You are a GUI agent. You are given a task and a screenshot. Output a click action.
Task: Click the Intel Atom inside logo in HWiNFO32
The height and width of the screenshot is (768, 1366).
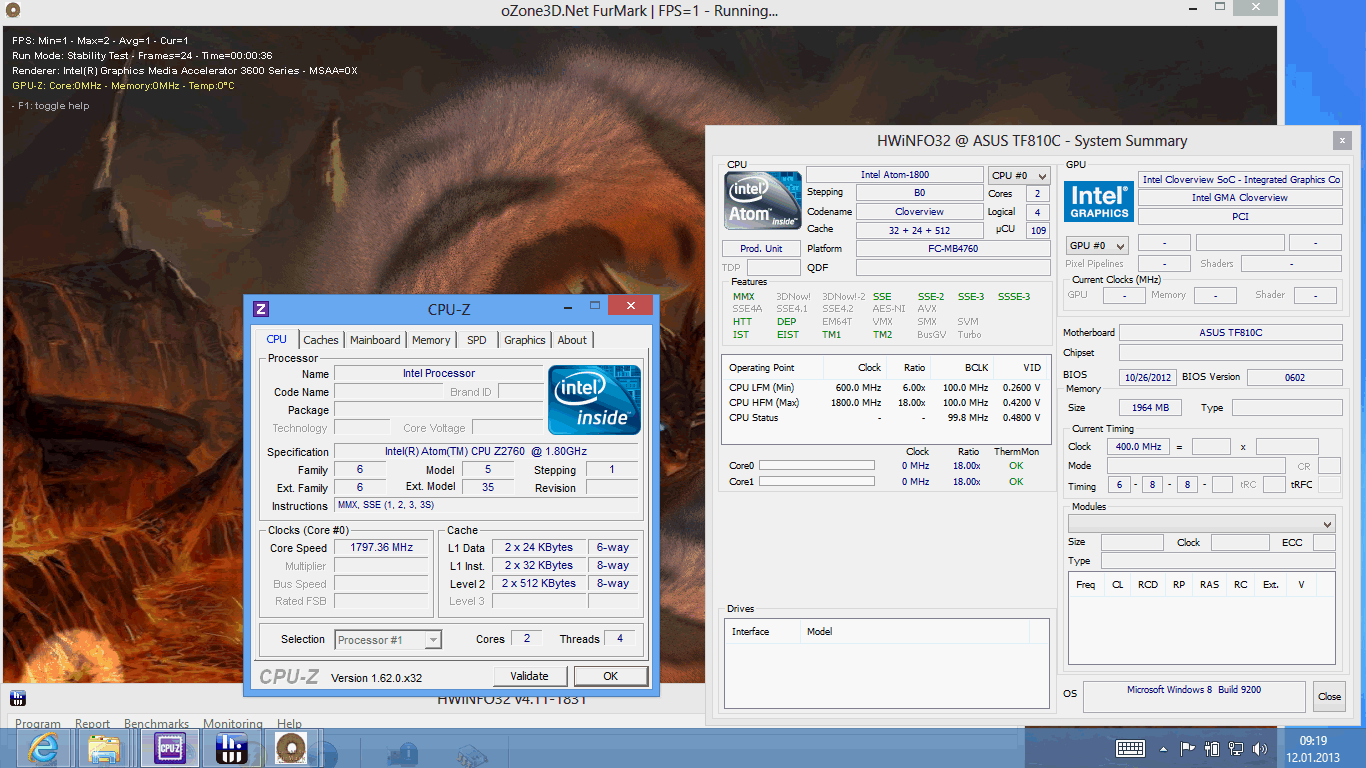pyautogui.click(x=763, y=203)
